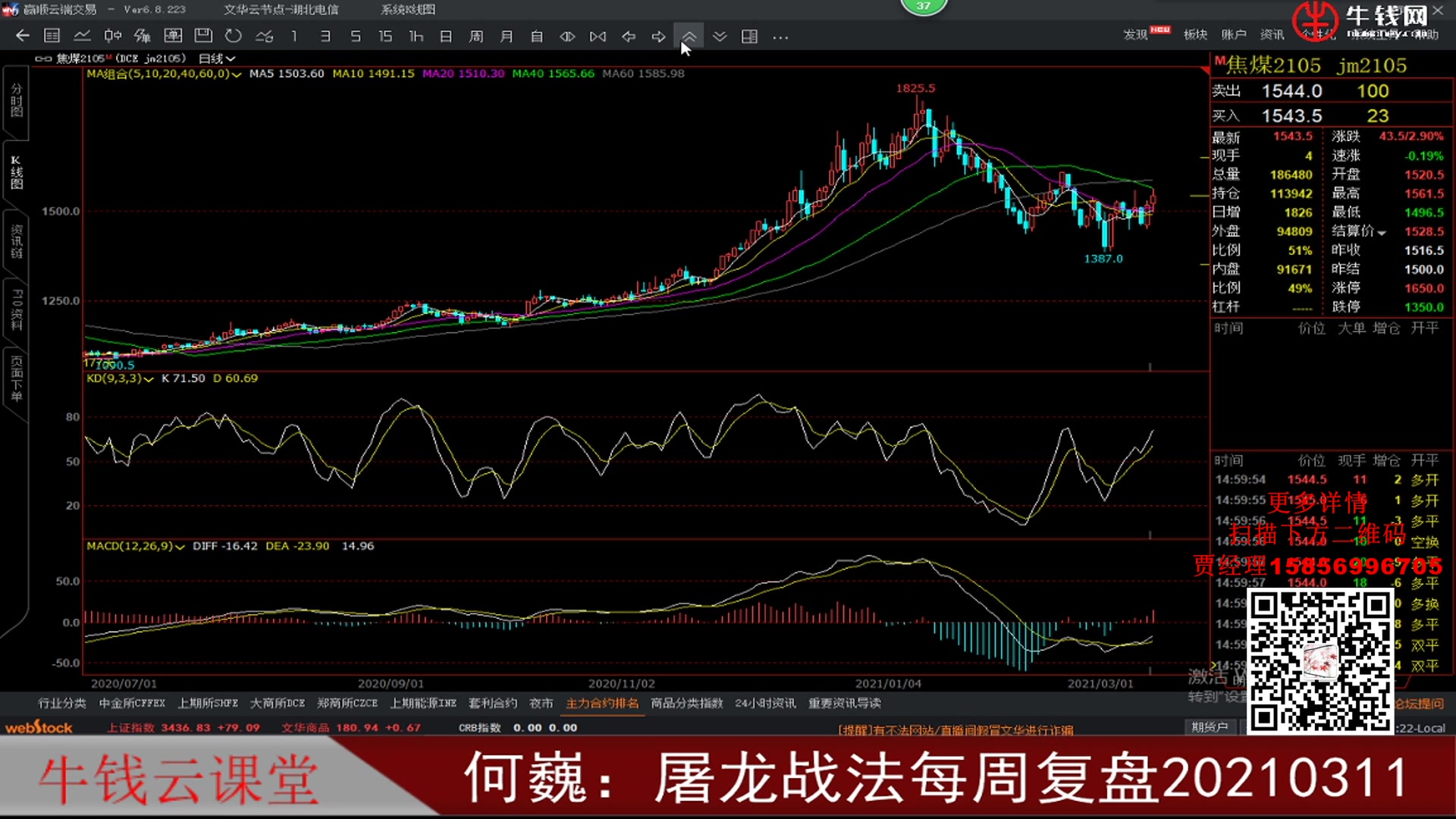Switch to time-sharing line chart icon
The width and height of the screenshot is (1456, 819).
[82, 36]
